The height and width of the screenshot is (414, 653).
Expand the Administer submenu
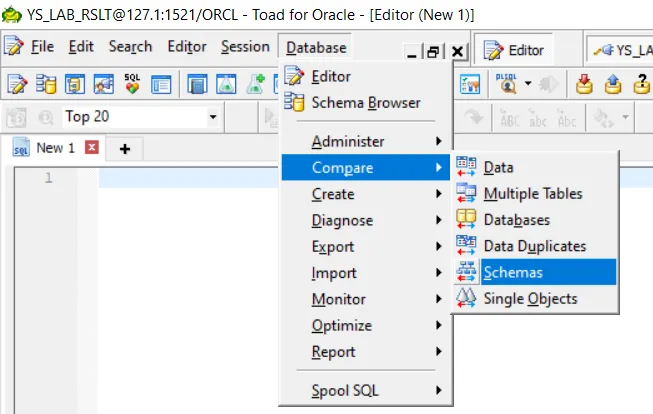click(x=366, y=142)
